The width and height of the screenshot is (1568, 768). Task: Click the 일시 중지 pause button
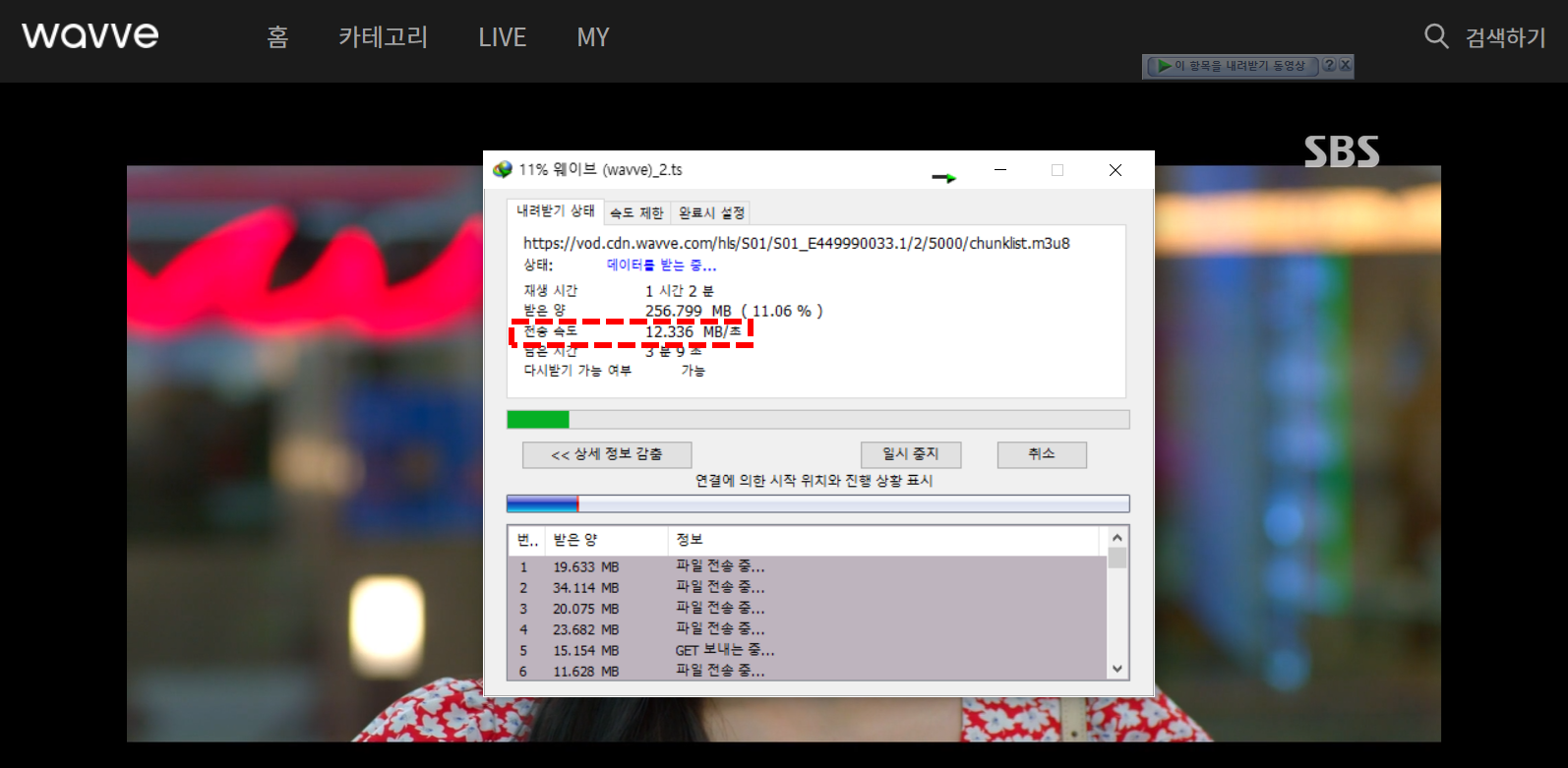tap(911, 454)
